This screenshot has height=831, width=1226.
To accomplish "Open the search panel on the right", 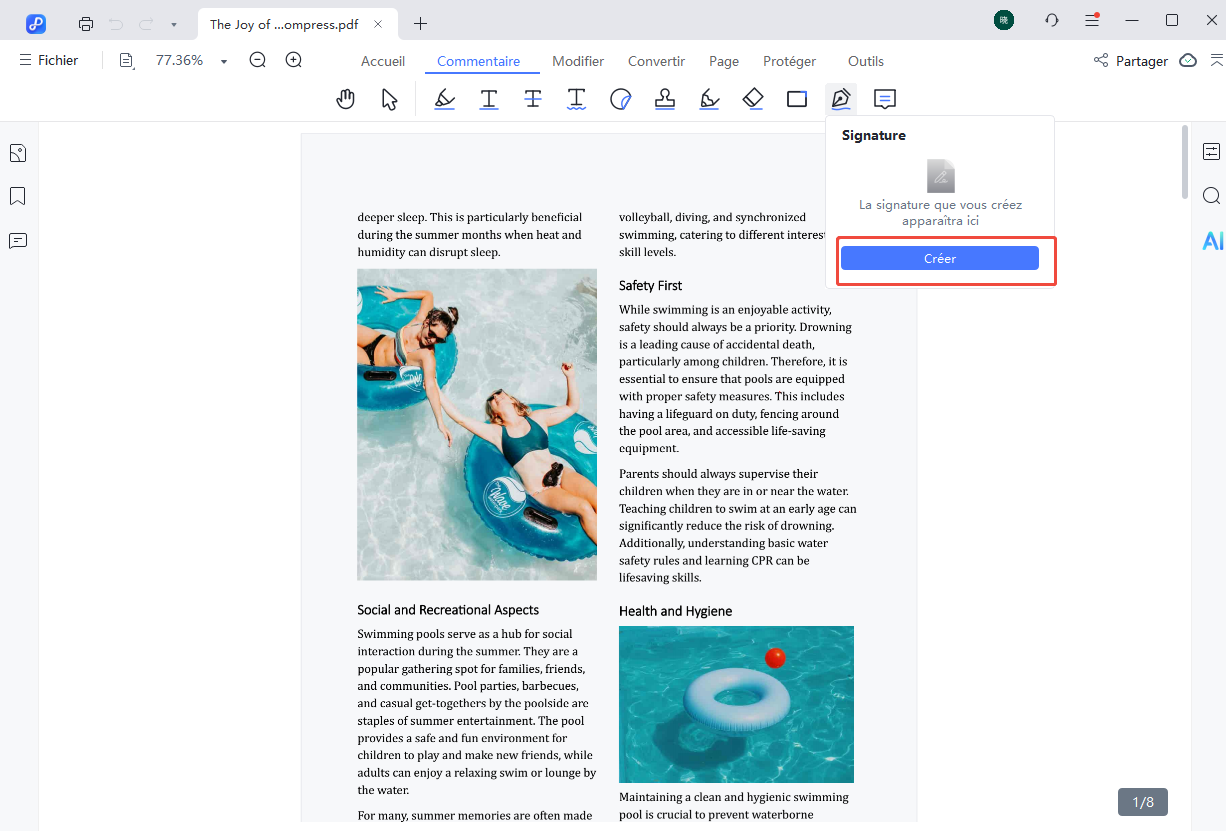I will [1211, 196].
